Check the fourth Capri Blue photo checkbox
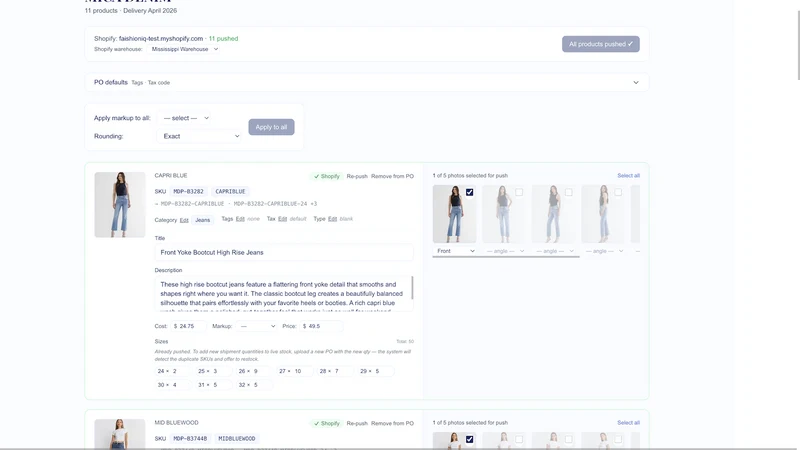 (x=618, y=192)
